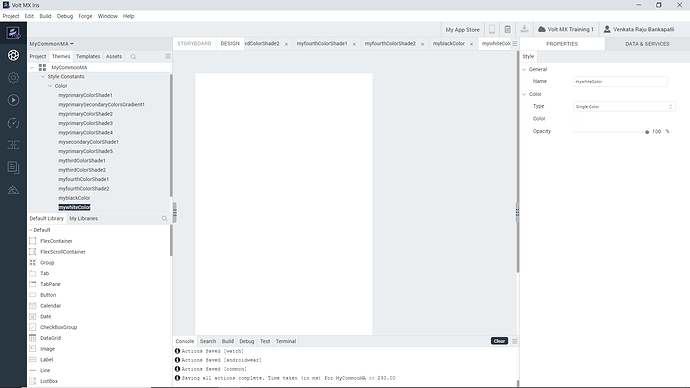The width and height of the screenshot is (690, 388).
Task: Open the performance gauge sidebar icon
Action: tap(13, 123)
